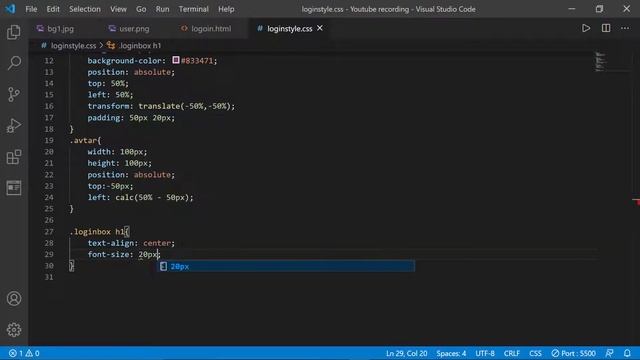
Task: Minimize the Visual Studio Code window
Action: 572,9
